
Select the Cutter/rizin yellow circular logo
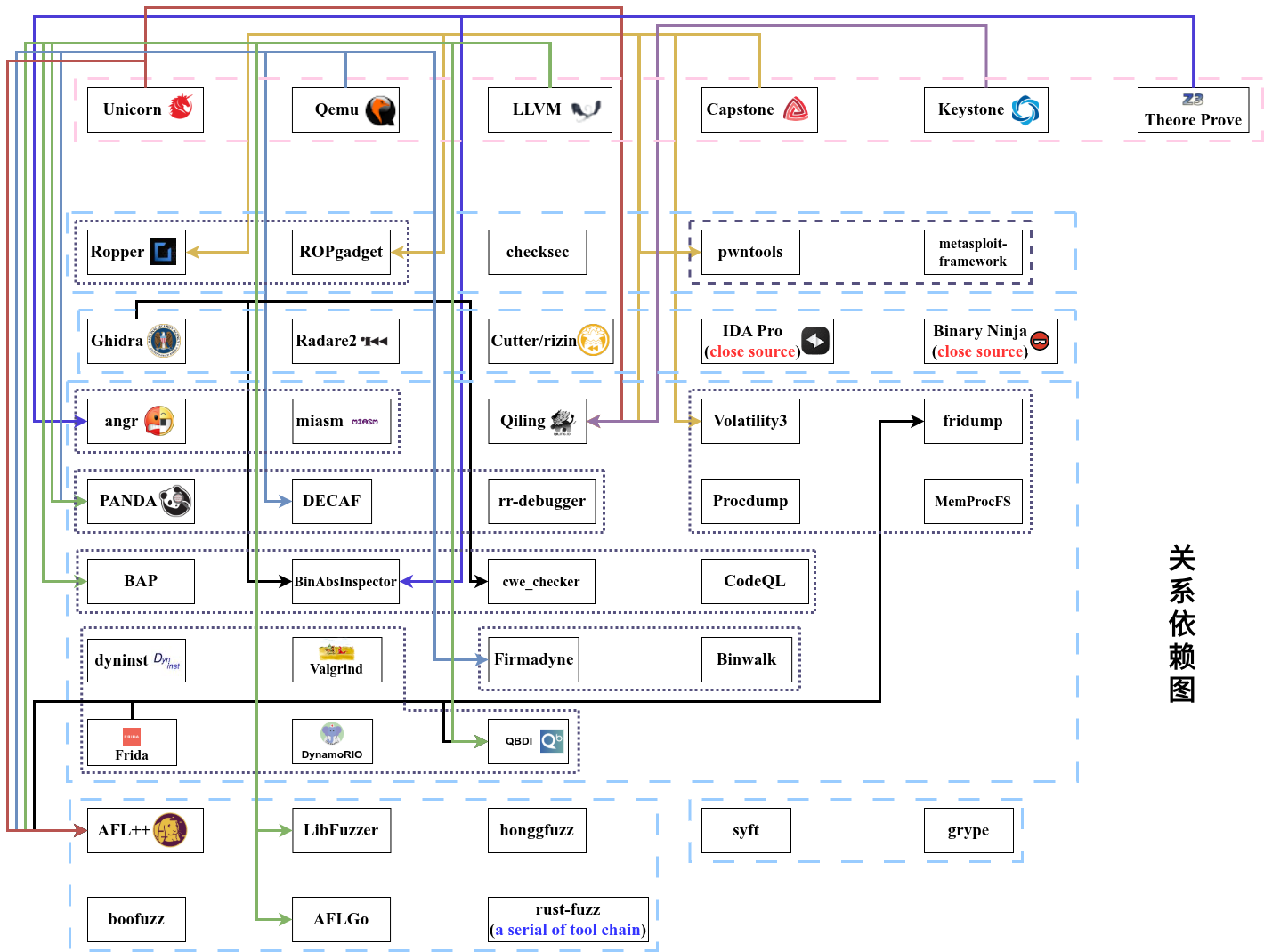[x=594, y=340]
